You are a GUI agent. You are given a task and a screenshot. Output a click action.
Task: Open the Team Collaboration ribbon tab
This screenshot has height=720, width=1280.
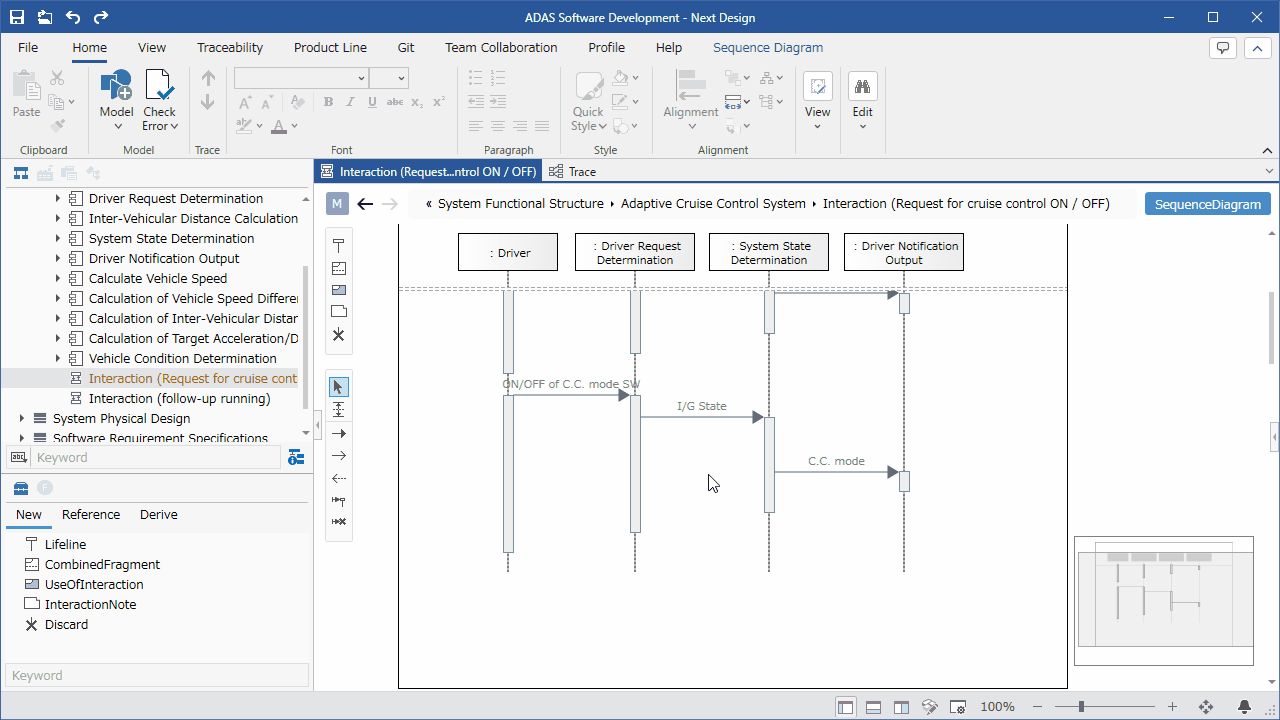click(x=501, y=47)
